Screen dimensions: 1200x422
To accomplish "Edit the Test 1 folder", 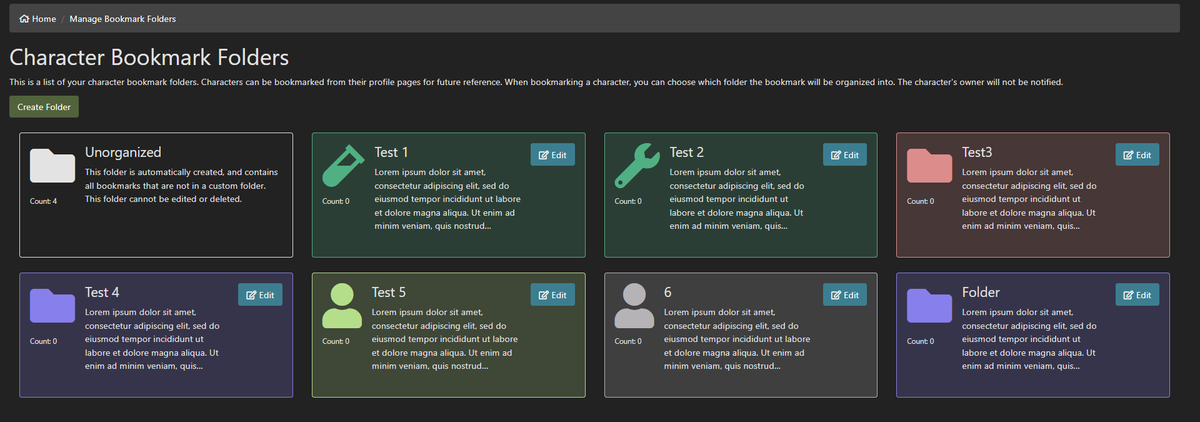I will click(552, 155).
